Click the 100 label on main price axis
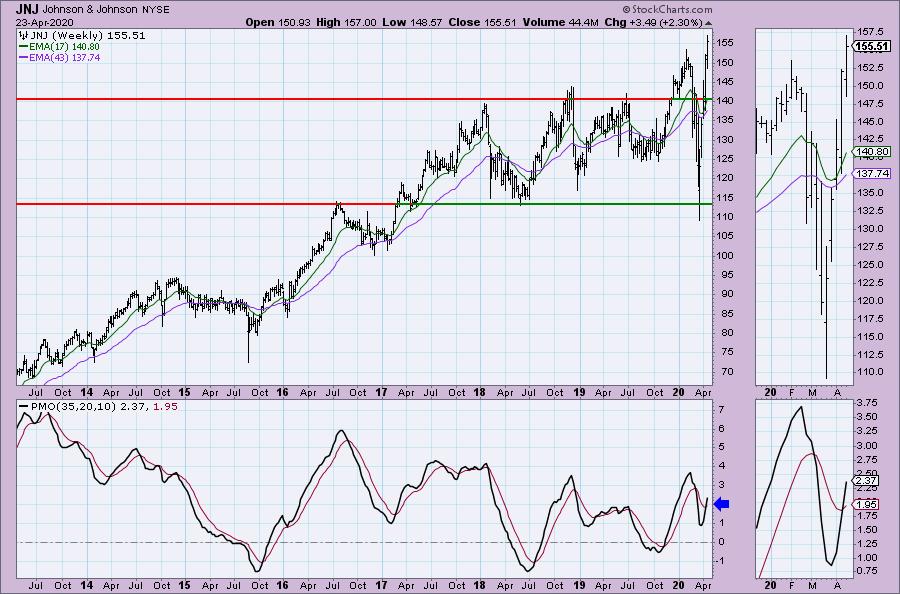The height and width of the screenshot is (594, 900). (x=724, y=255)
